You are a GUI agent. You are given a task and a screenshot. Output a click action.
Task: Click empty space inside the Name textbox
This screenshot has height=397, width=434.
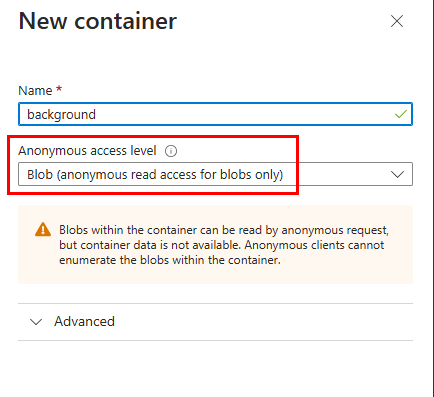243,114
